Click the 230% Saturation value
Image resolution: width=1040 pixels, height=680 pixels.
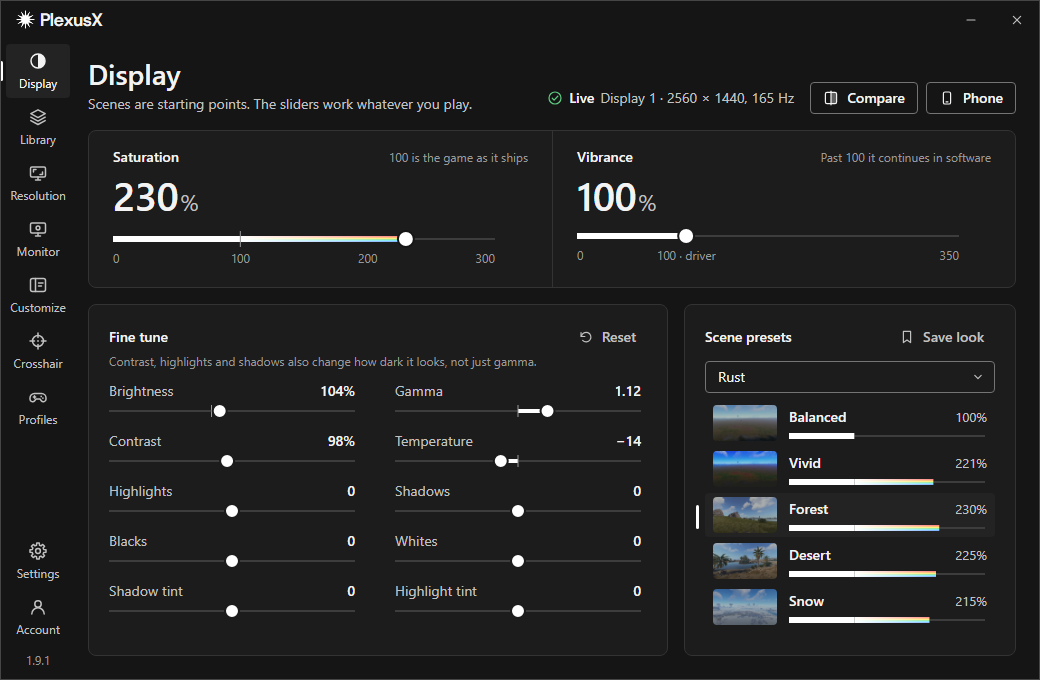[156, 198]
